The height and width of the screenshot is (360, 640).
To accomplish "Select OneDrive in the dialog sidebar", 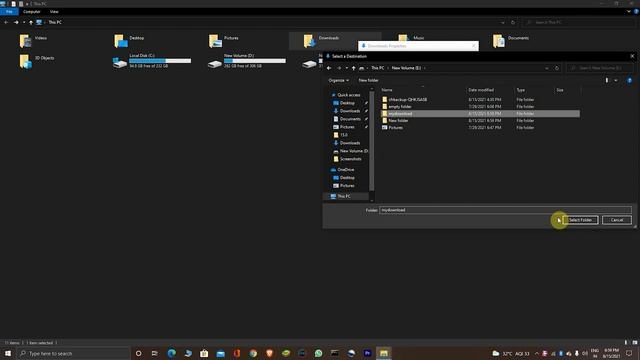I will tap(343, 169).
